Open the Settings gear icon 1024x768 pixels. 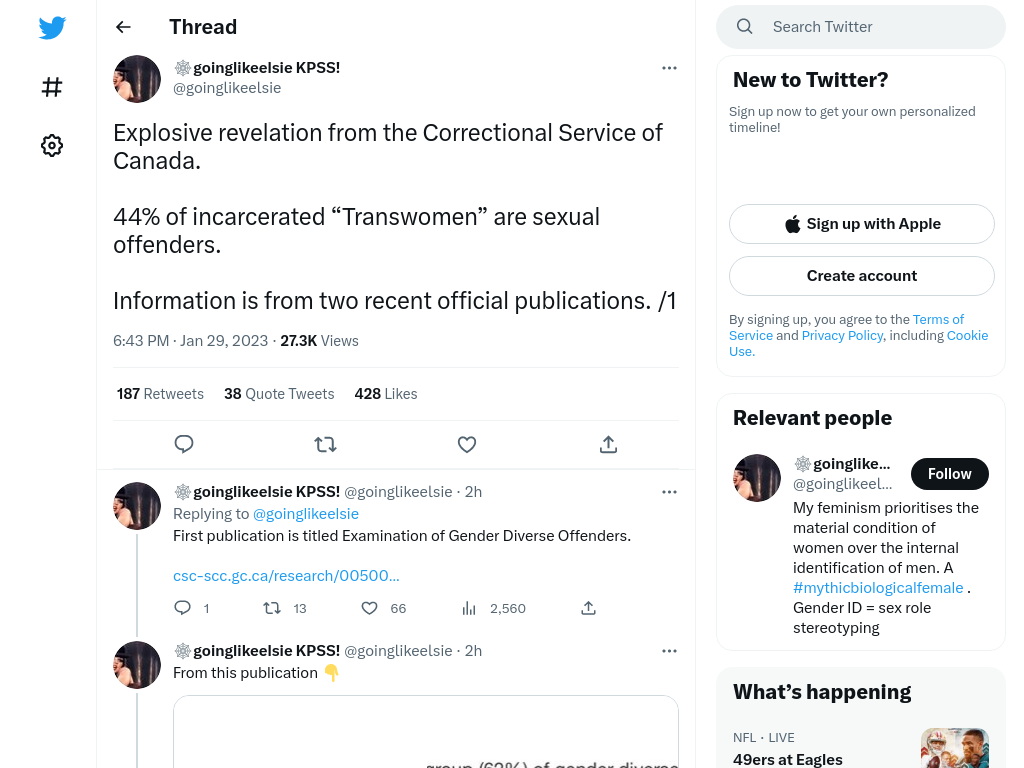point(52,145)
